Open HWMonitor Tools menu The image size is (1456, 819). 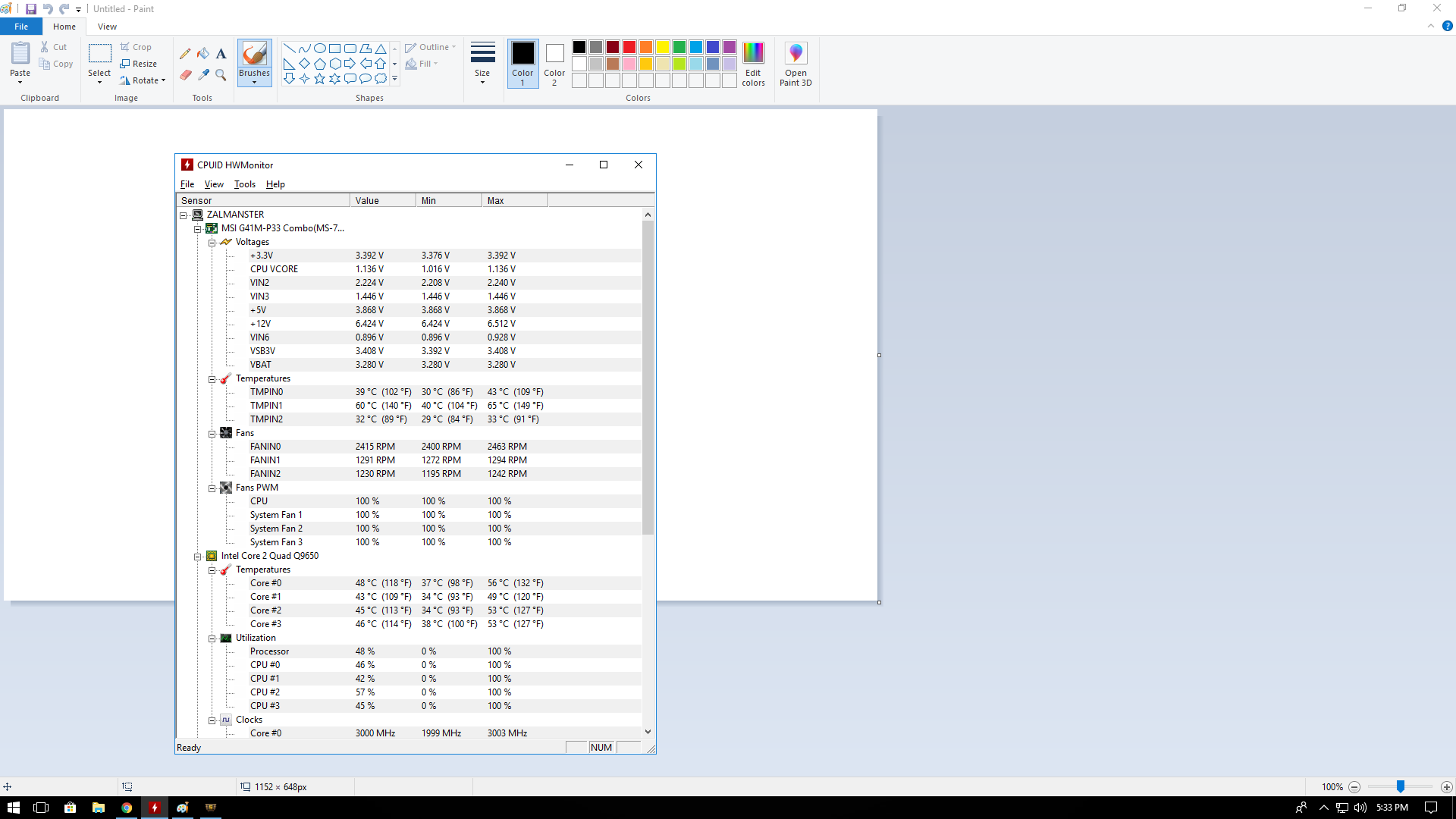(x=245, y=184)
